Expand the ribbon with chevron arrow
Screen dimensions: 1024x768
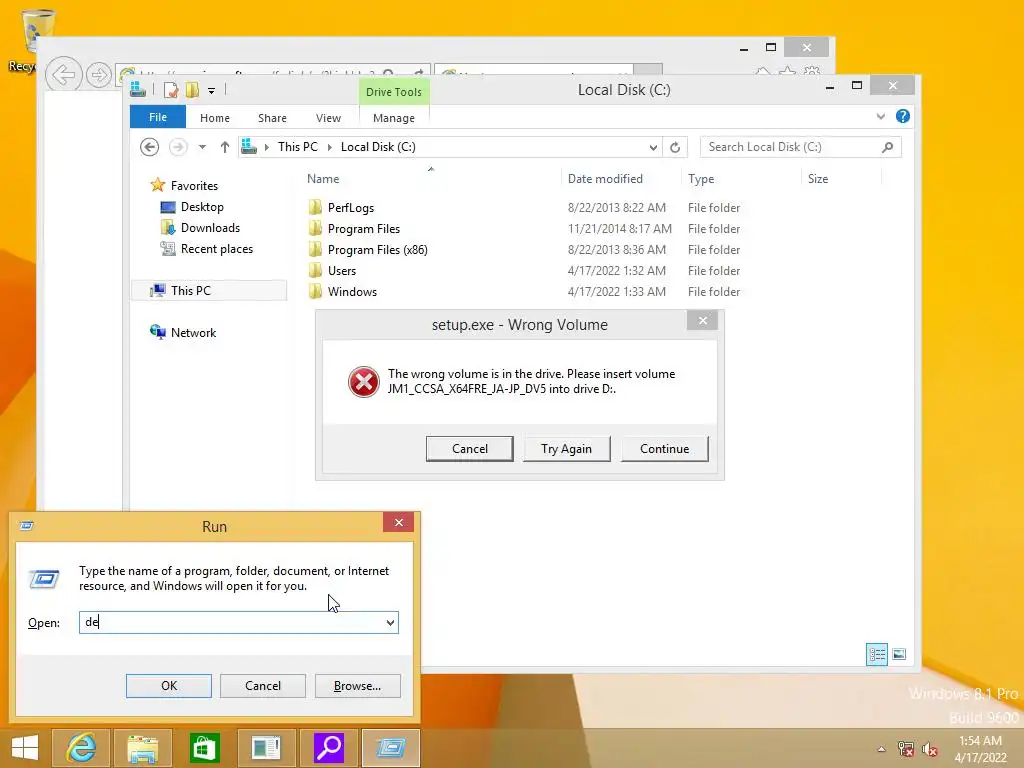[x=881, y=117]
